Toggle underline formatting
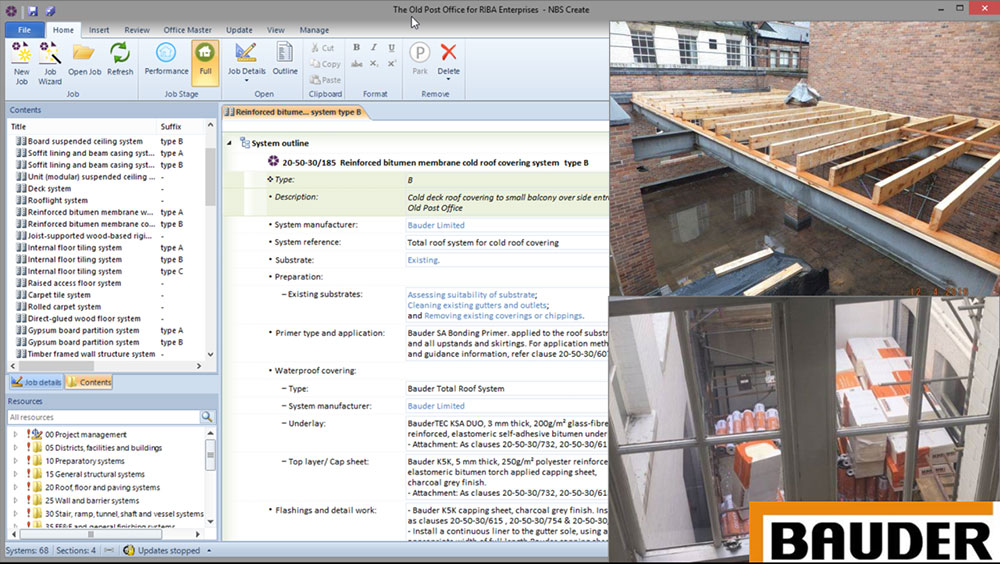The height and width of the screenshot is (564, 1000). (x=392, y=47)
